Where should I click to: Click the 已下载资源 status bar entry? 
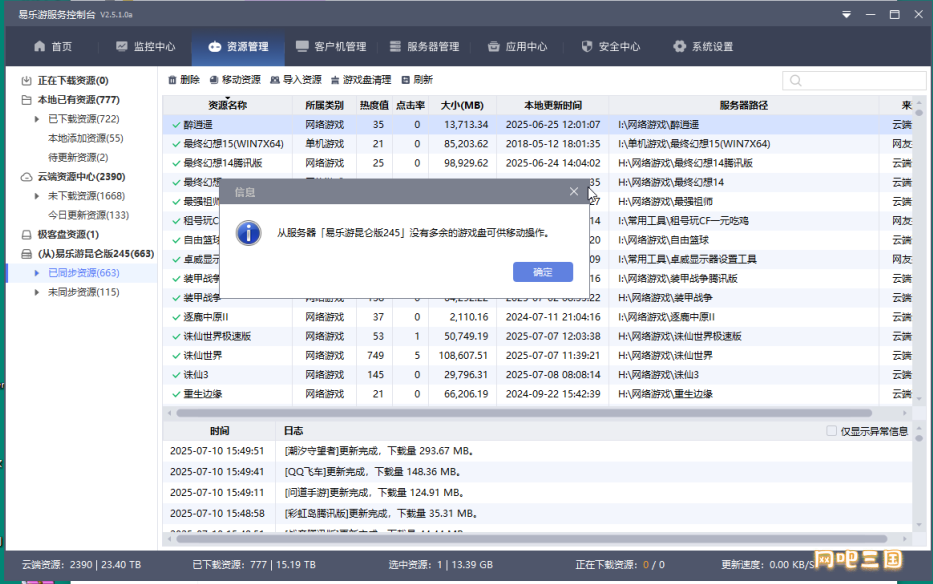pos(254,564)
